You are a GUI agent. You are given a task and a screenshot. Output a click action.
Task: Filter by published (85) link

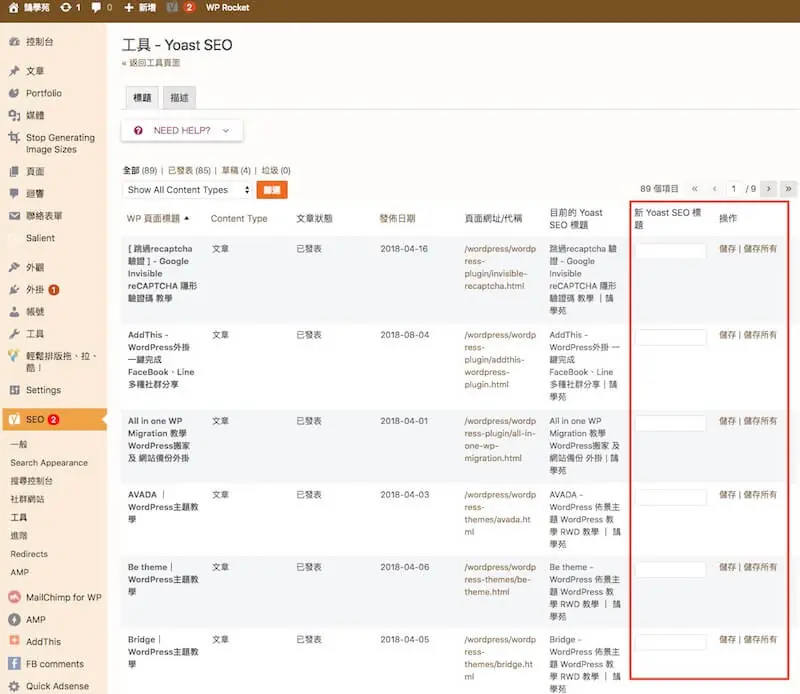tap(189, 170)
